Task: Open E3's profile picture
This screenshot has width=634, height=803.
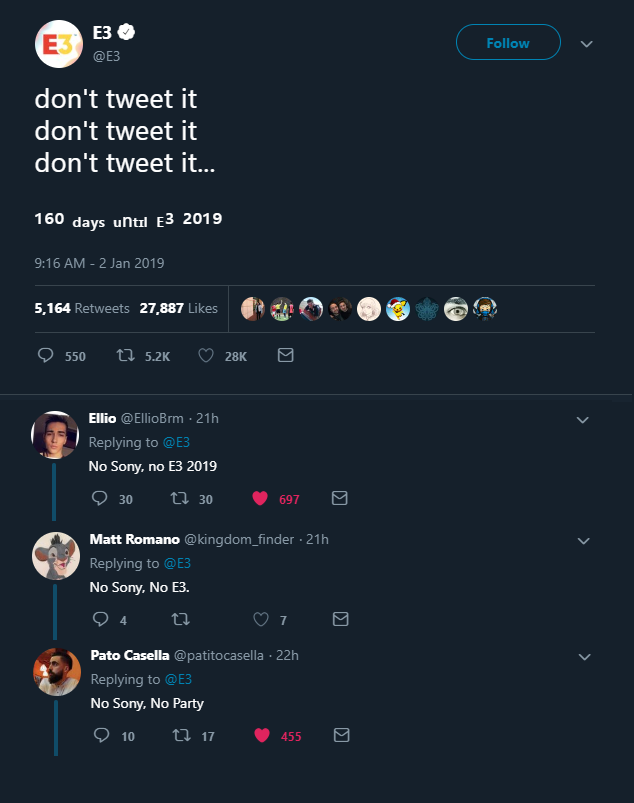Action: pyautogui.click(x=58, y=42)
